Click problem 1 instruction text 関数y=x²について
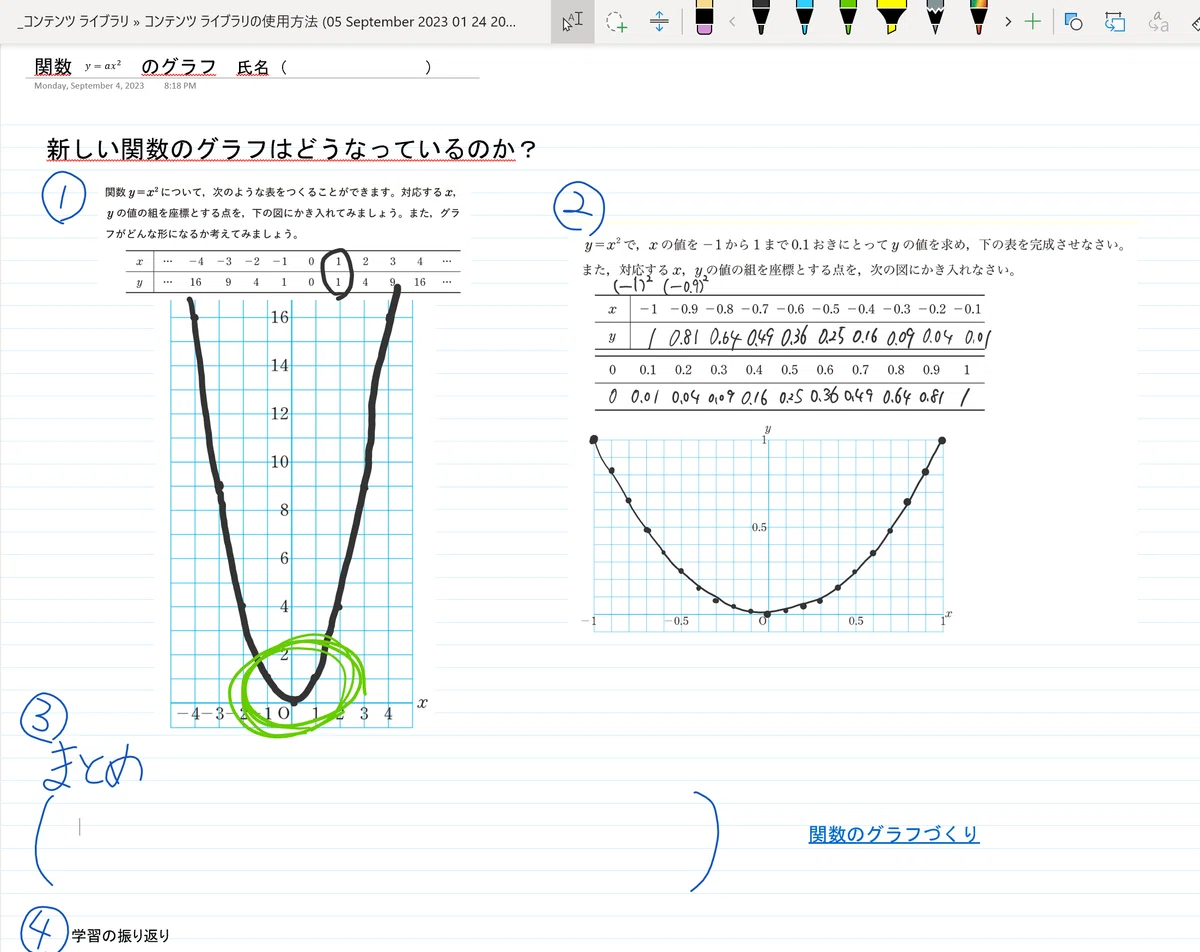Image resolution: width=1200 pixels, height=952 pixels. (x=282, y=212)
